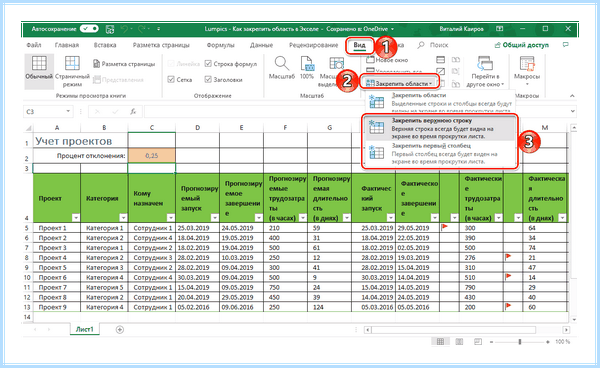
Task: Select the Лист1 sheet tab
Action: tap(85, 329)
